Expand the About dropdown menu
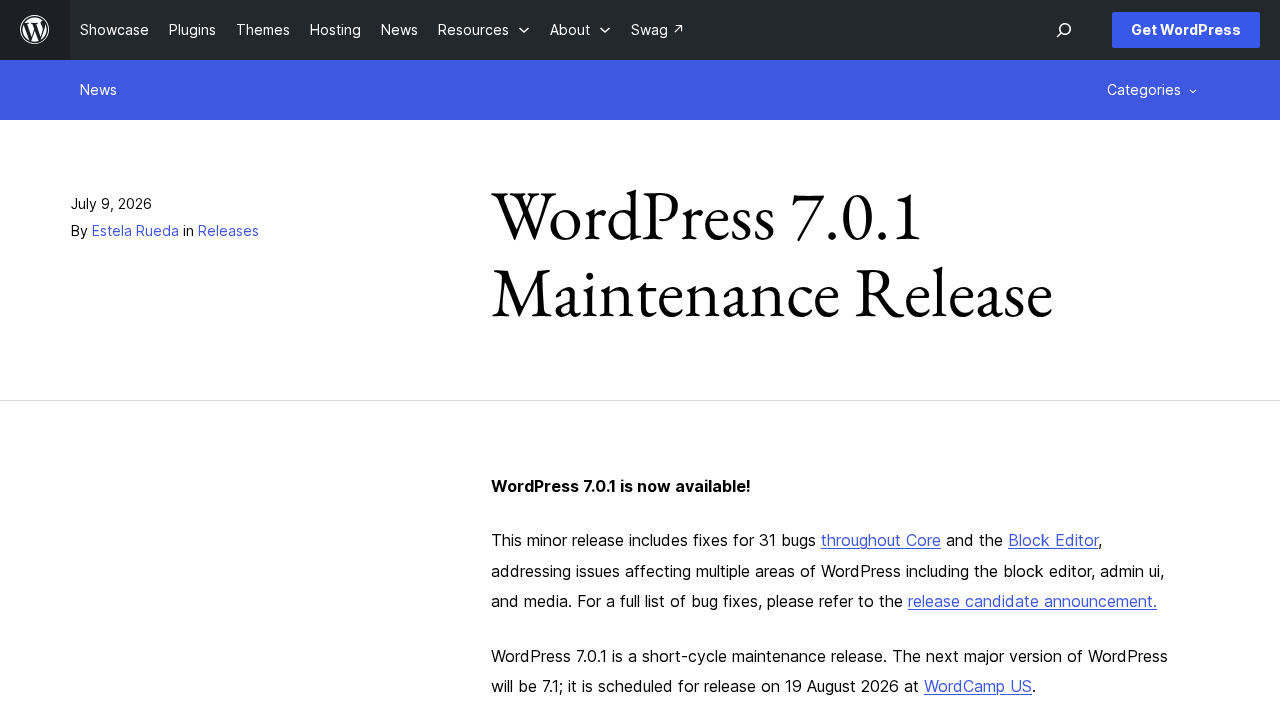The image size is (1280, 720). click(580, 30)
